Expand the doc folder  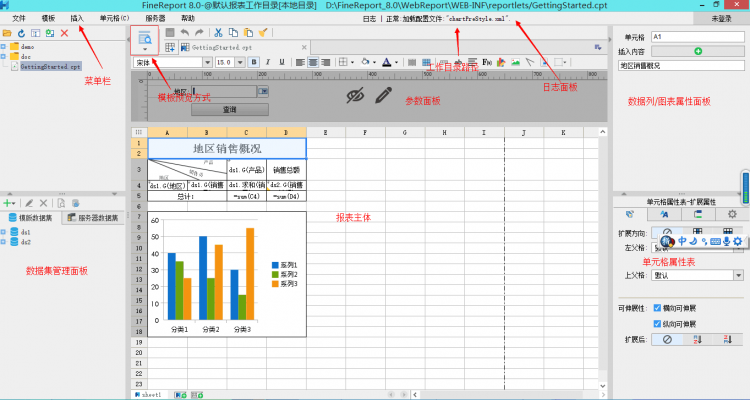(x=4, y=57)
